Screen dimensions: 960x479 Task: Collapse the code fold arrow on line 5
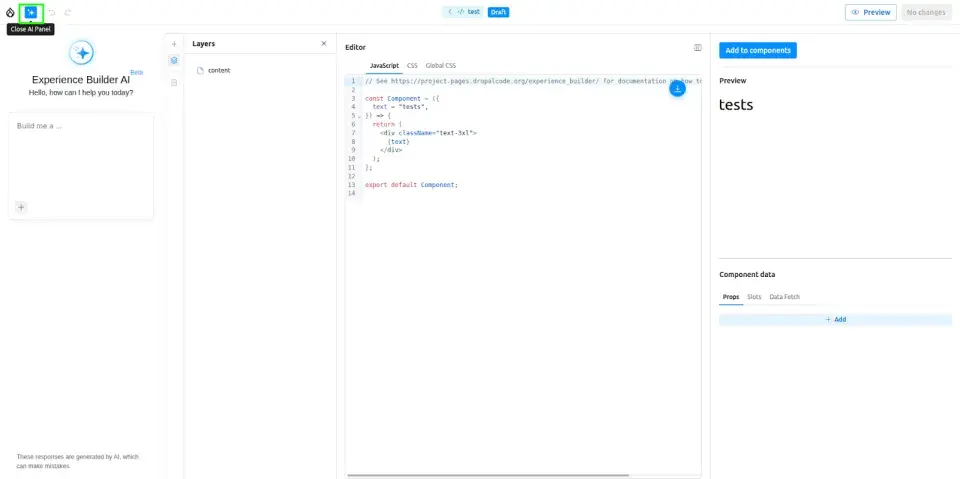[360, 116]
